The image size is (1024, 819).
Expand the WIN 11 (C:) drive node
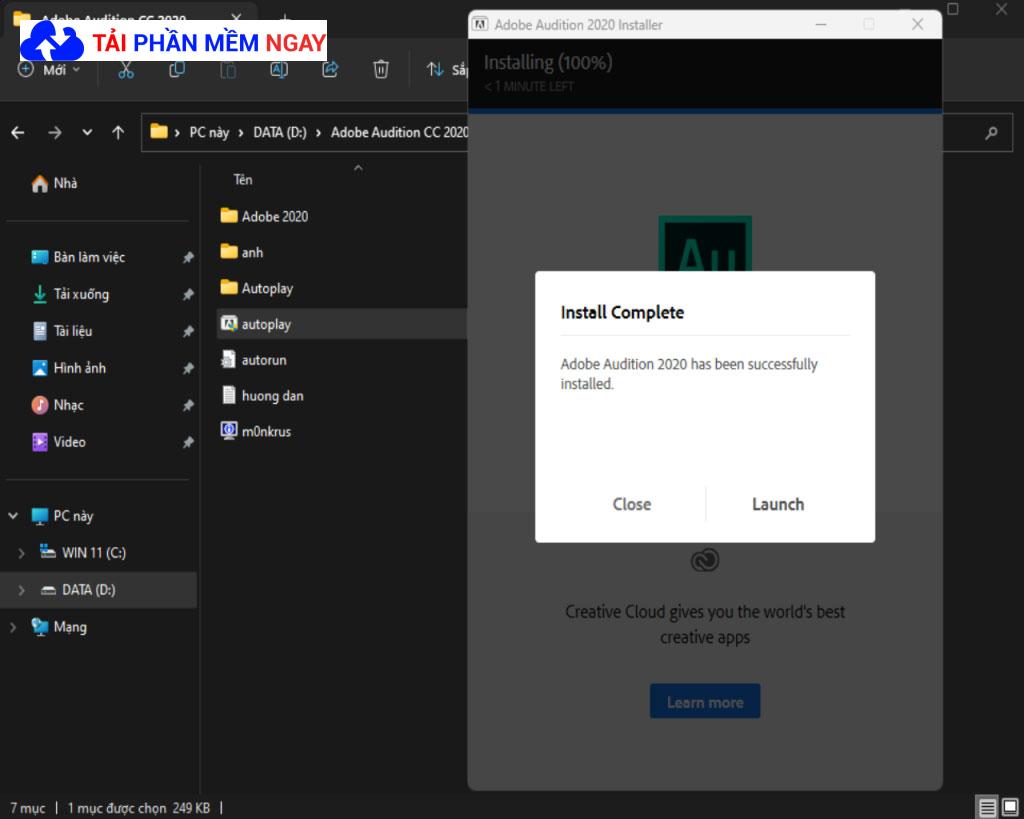(21, 553)
